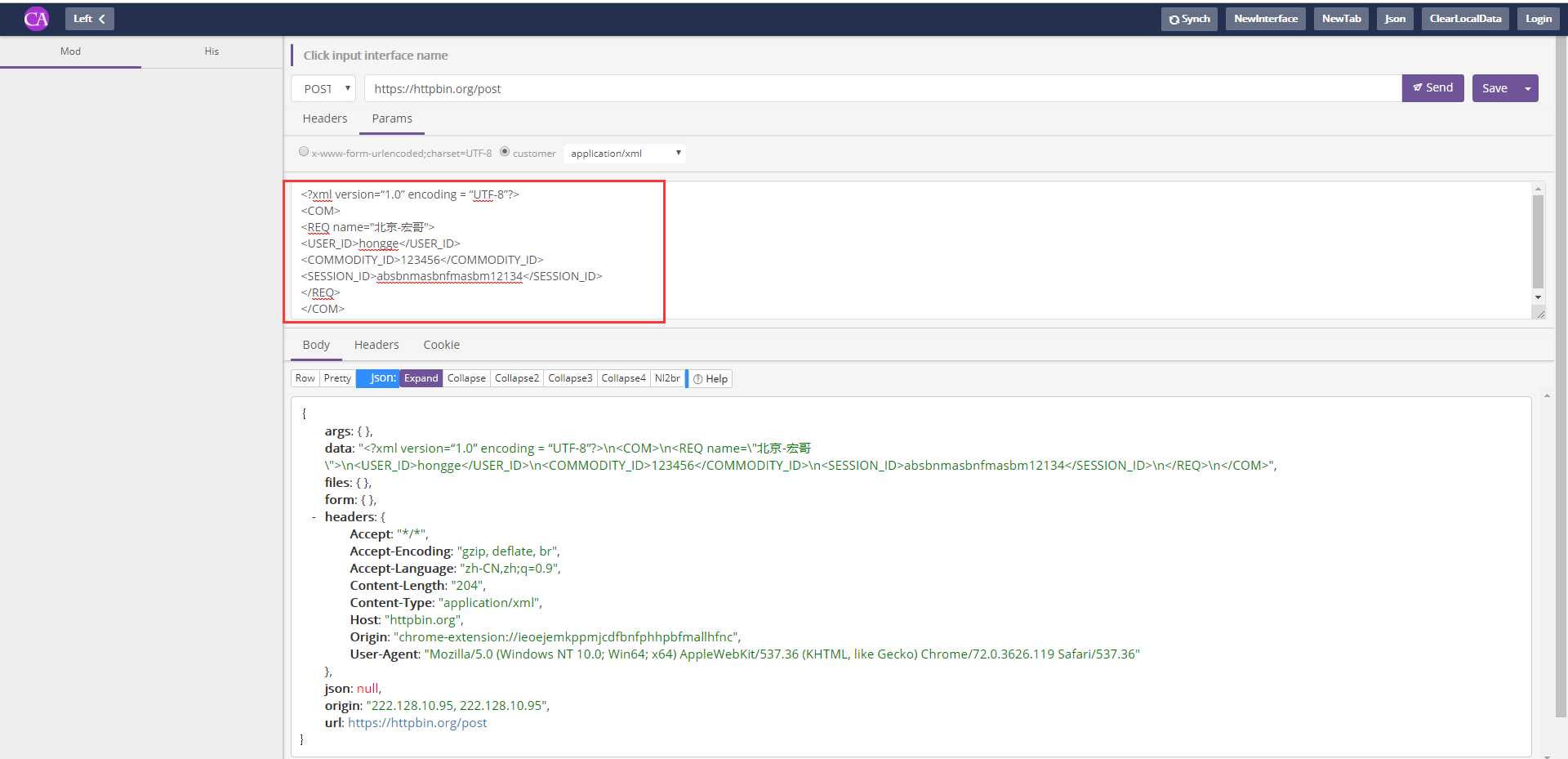Switch response view to Pretty
Image resolution: width=1568 pixels, height=759 pixels.
[337, 378]
